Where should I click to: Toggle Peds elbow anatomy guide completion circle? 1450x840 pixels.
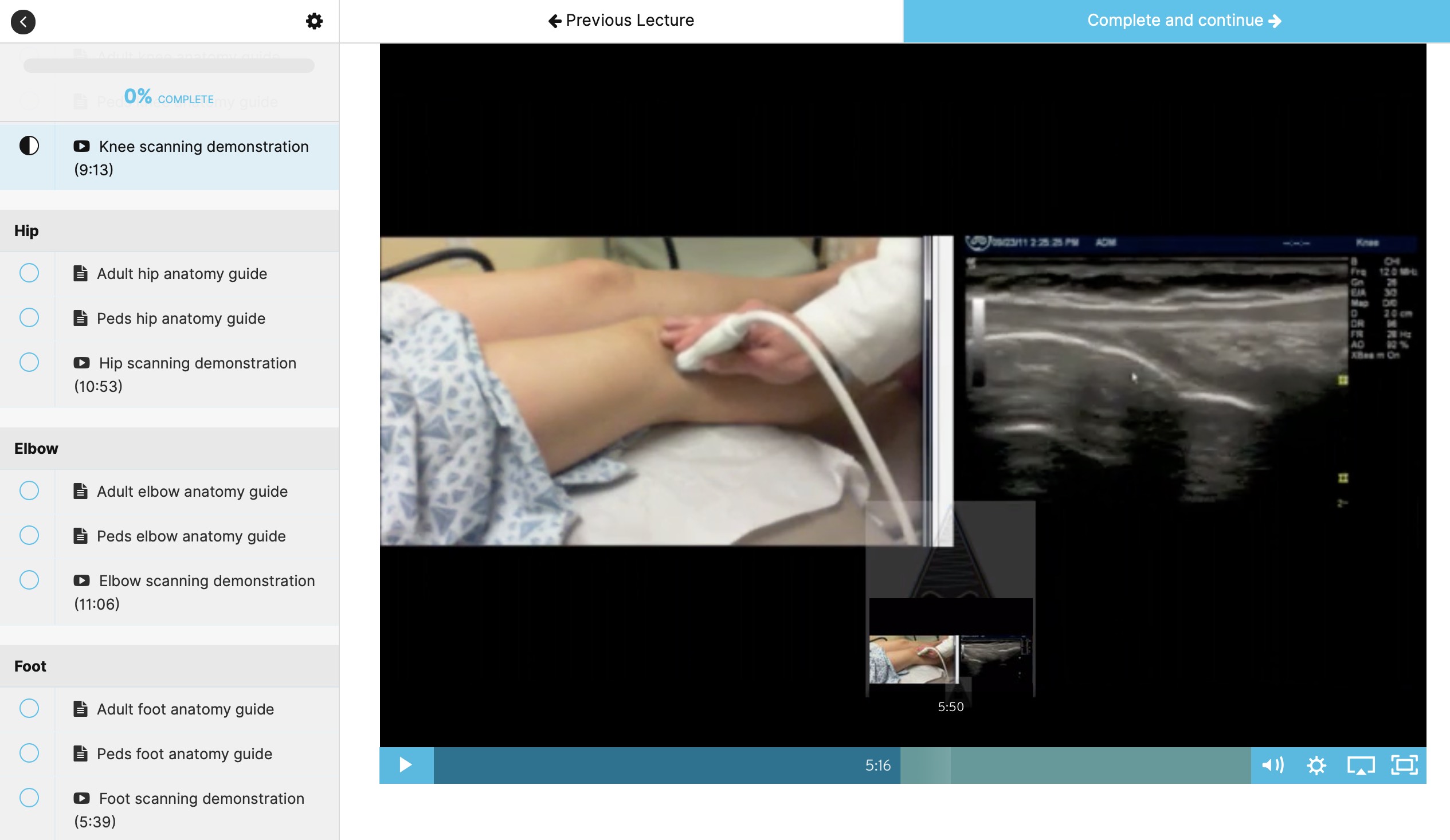click(x=29, y=536)
